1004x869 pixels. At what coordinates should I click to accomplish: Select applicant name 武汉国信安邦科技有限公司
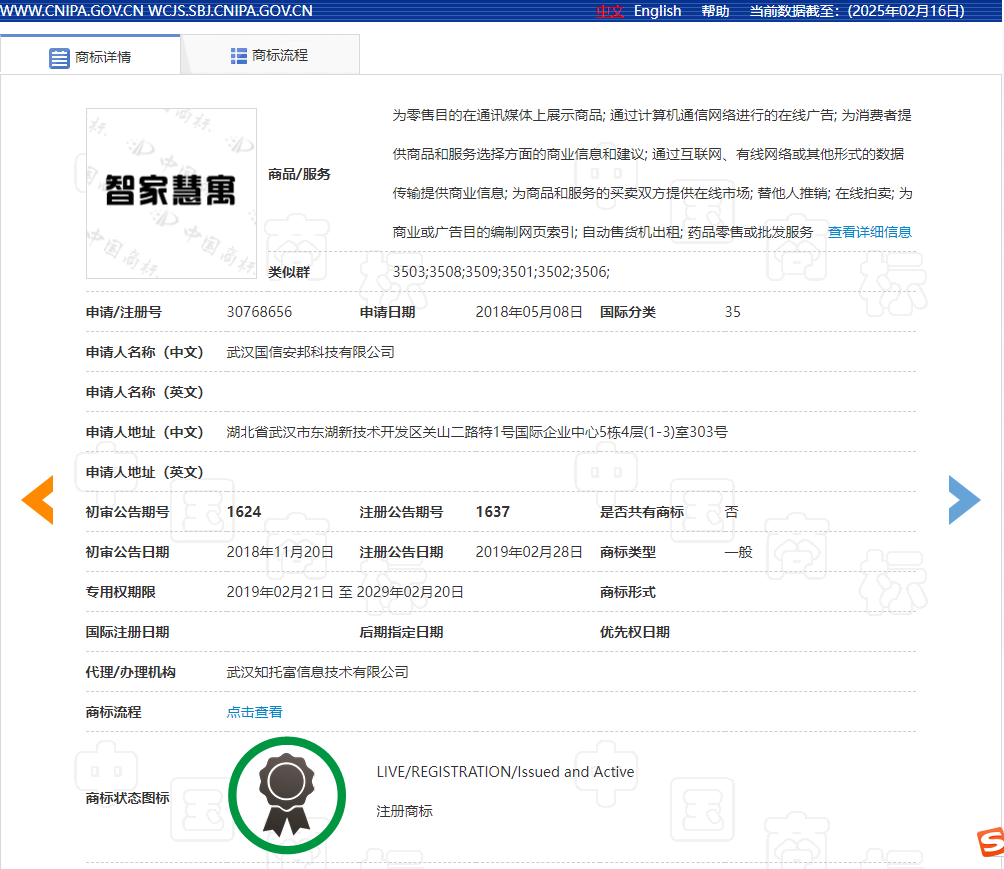point(311,352)
